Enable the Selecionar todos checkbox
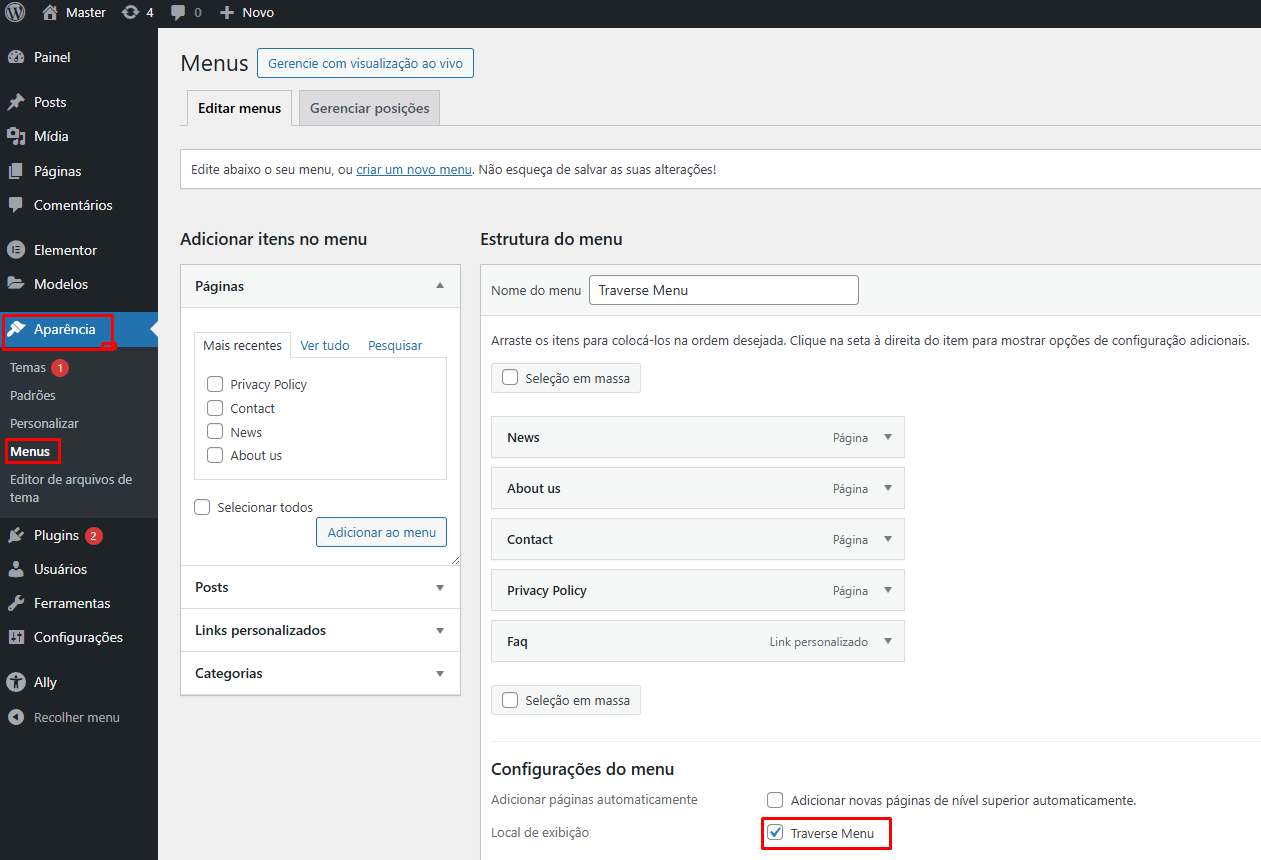Screen dimensions: 1261x860 pos(202,507)
